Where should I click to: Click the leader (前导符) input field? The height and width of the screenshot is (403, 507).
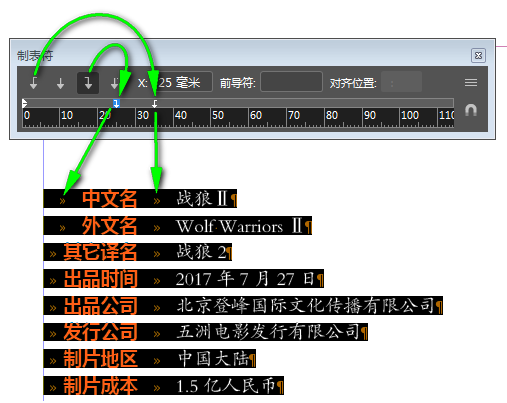[x=291, y=81]
